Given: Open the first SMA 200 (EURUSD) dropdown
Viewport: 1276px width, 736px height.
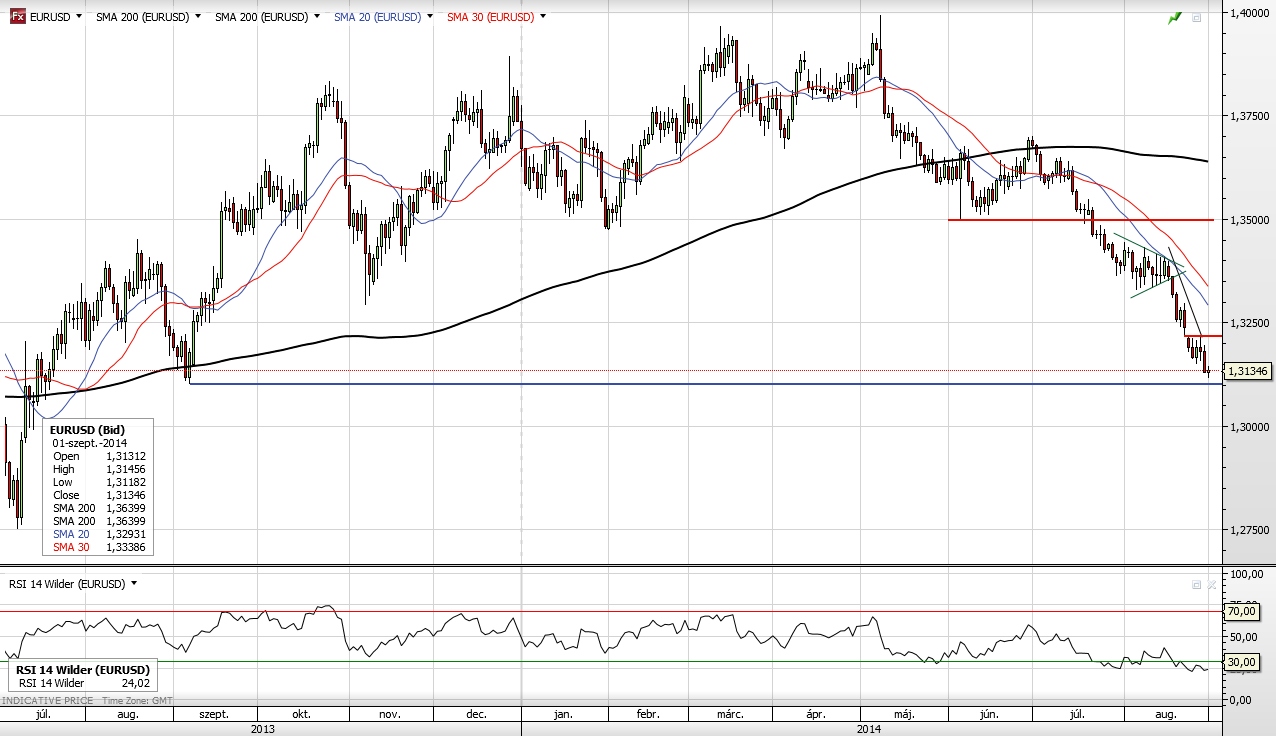Looking at the screenshot, I should 198,17.
